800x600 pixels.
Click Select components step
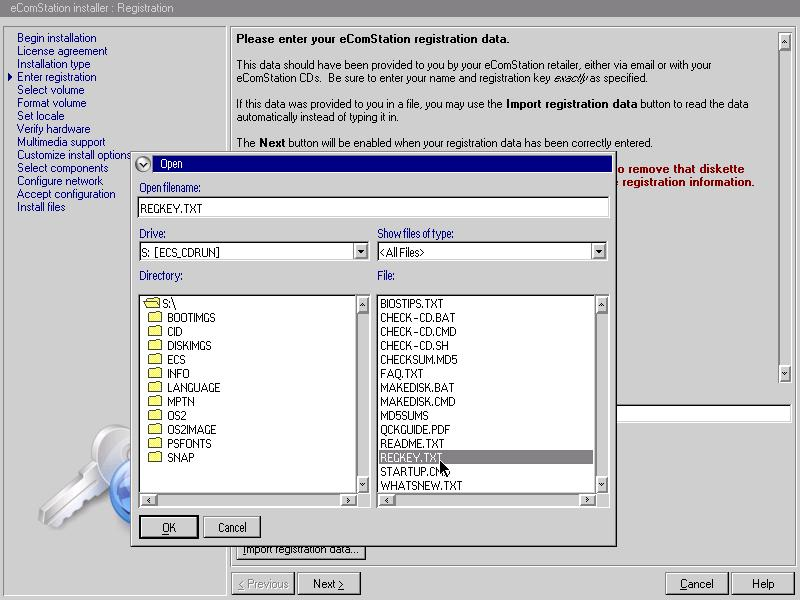pyautogui.click(x=63, y=168)
